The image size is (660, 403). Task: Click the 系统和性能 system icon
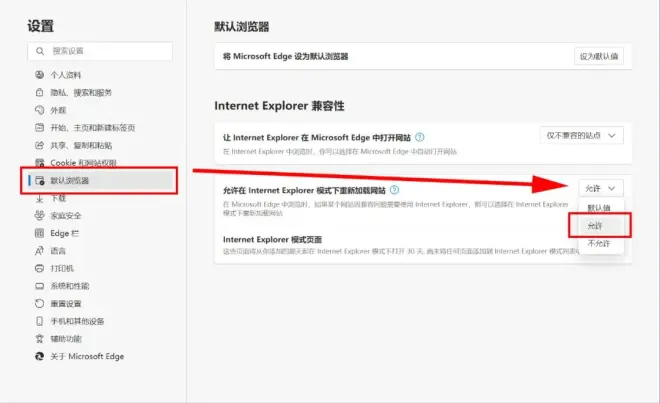pos(40,286)
